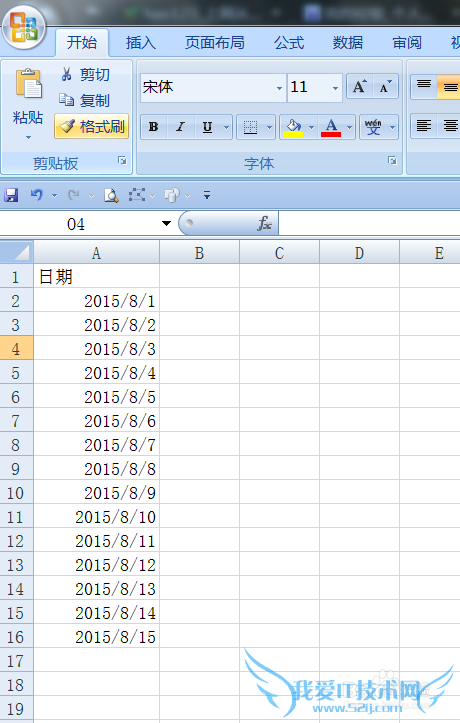This screenshot has width=460, height=723.
Task: Decrease font size with the small A
Action: [x=385, y=87]
